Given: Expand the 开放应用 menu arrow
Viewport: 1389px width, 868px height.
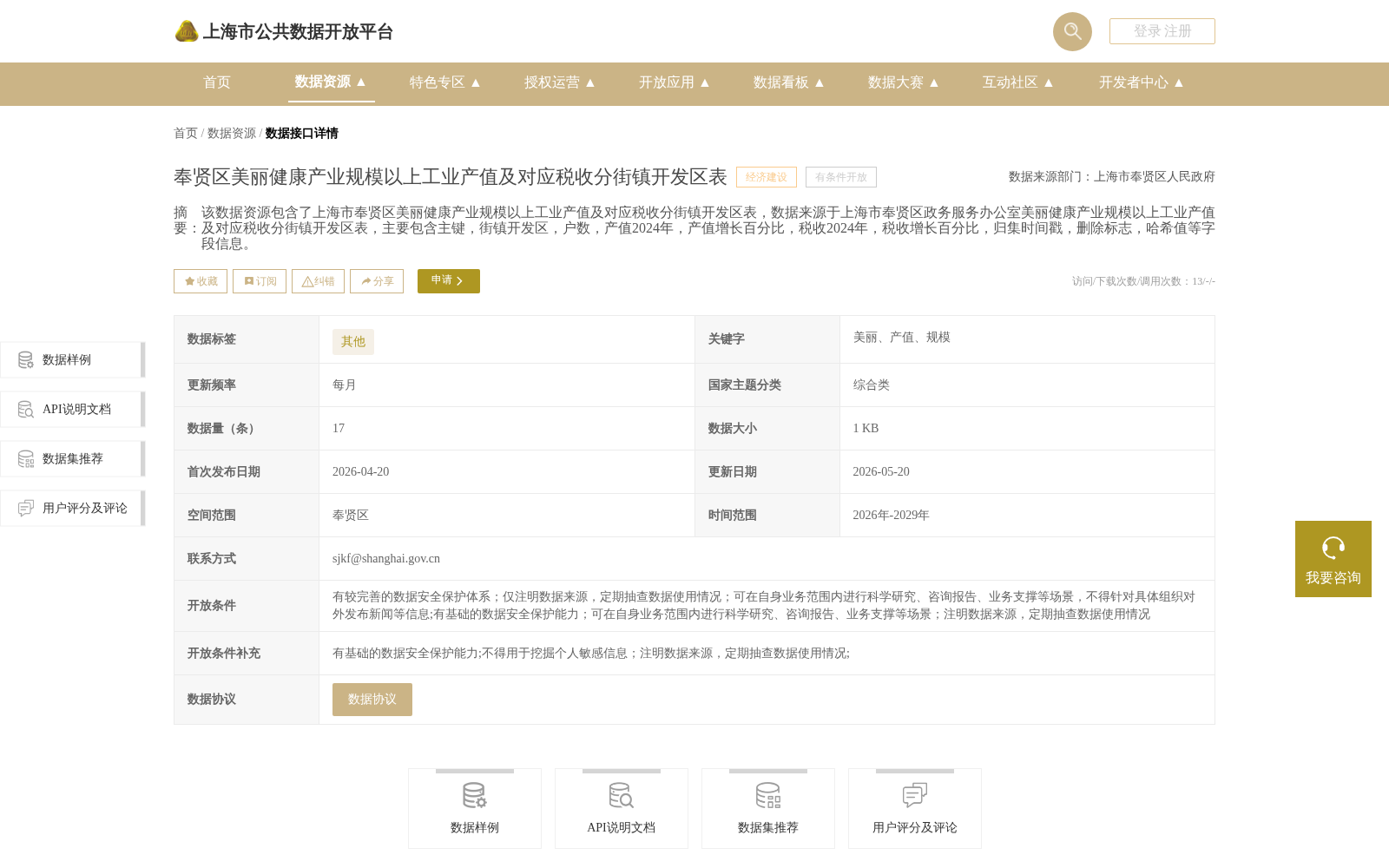Looking at the screenshot, I should point(705,82).
